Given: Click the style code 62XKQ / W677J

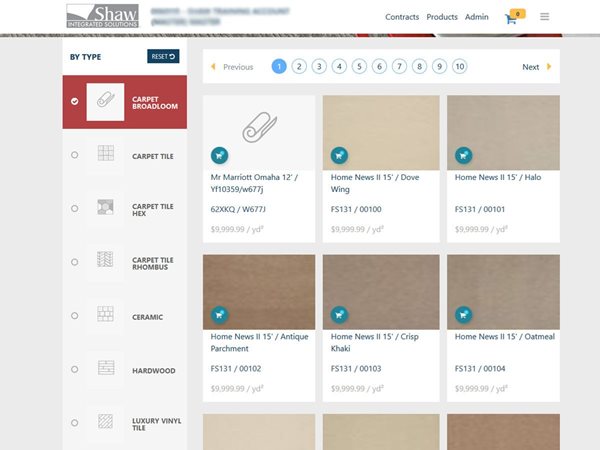Looking at the screenshot, I should pyautogui.click(x=238, y=209).
